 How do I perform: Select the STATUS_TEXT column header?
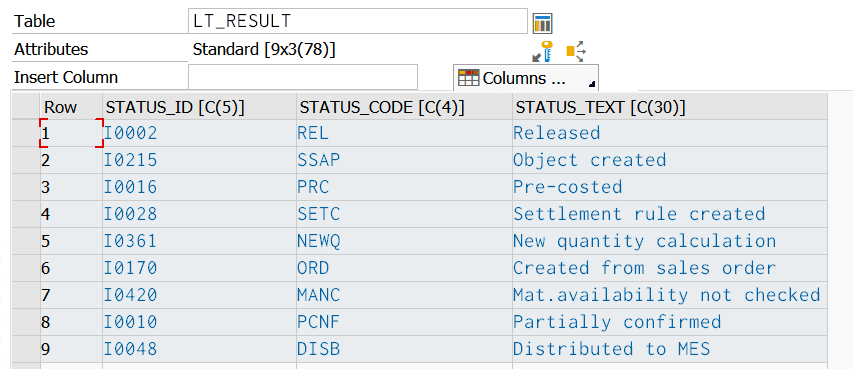pos(670,107)
